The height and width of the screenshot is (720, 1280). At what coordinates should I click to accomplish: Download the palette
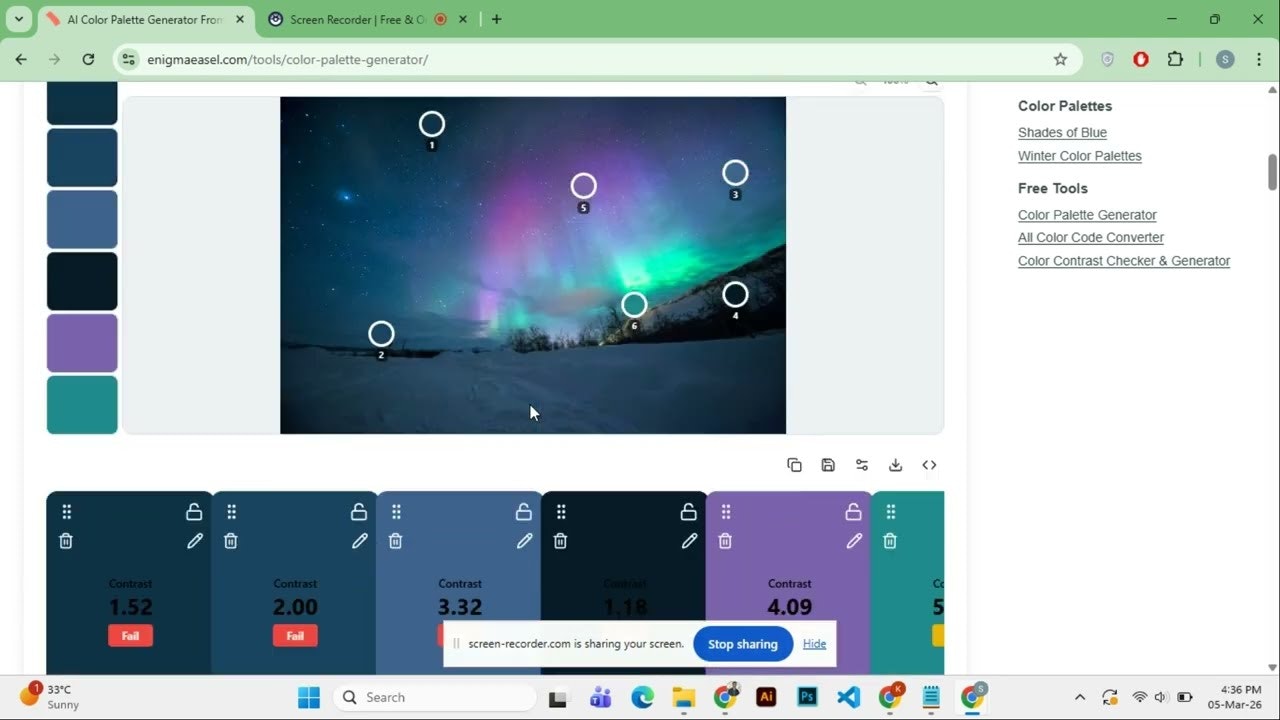pos(895,464)
